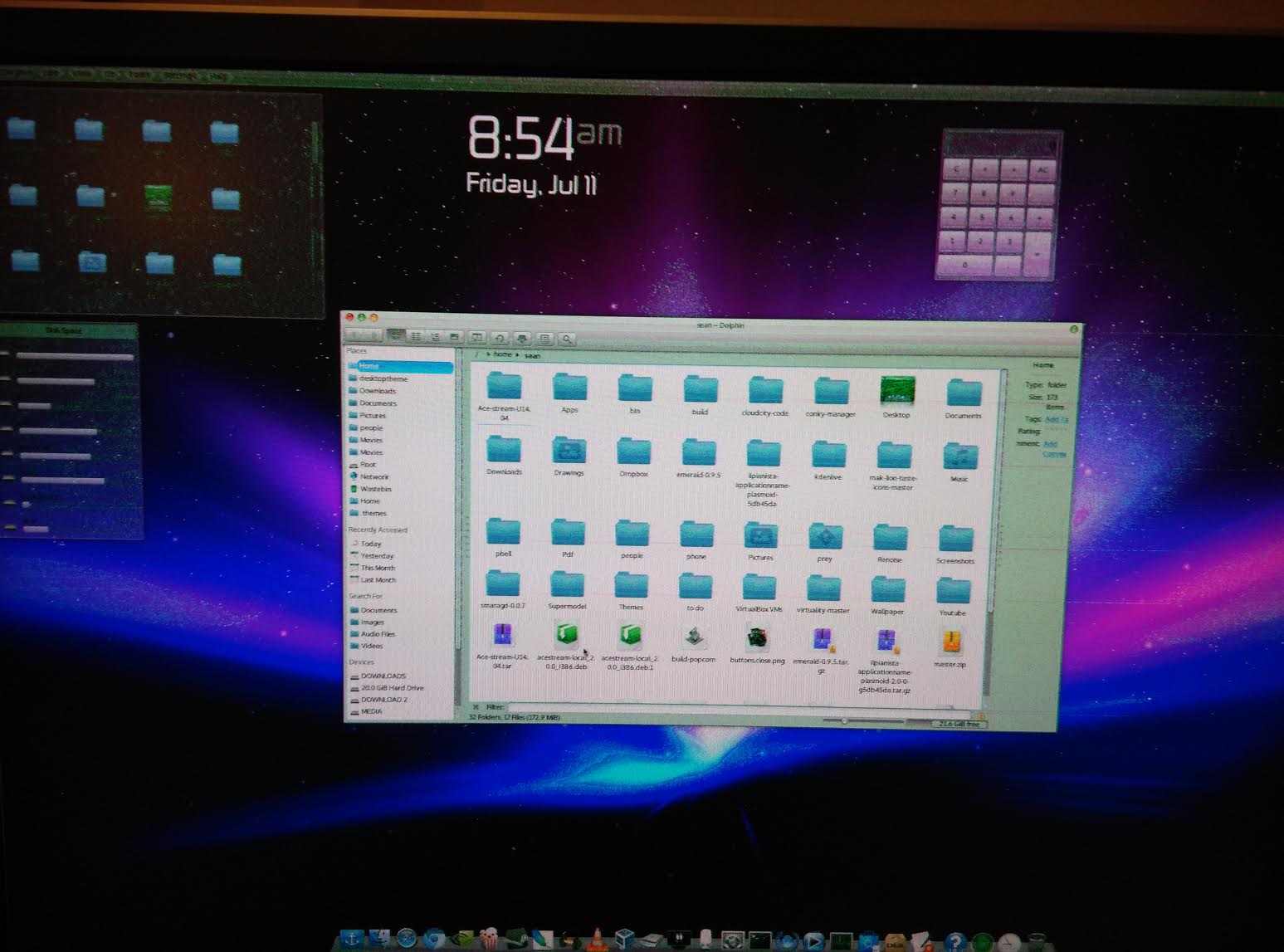The image size is (1284, 952).
Task: Open the Drawings folder icon
Action: [569, 452]
